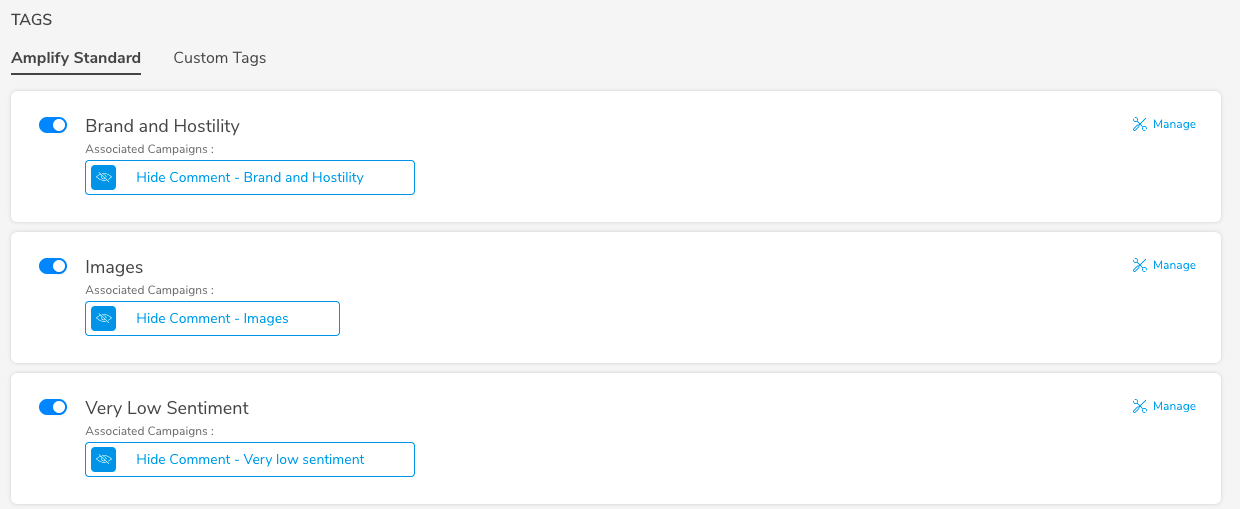Image resolution: width=1240 pixels, height=509 pixels.
Task: Click the tools icon beside Brand and Hostility Manage
Action: click(x=1139, y=124)
